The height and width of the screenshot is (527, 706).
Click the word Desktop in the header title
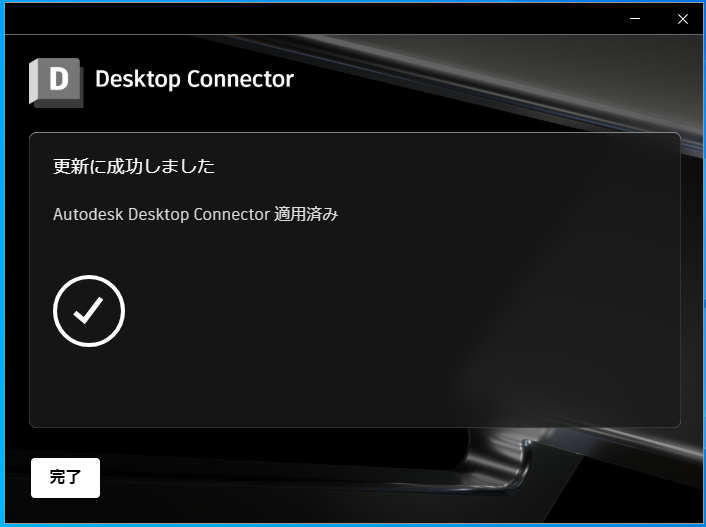coord(138,80)
